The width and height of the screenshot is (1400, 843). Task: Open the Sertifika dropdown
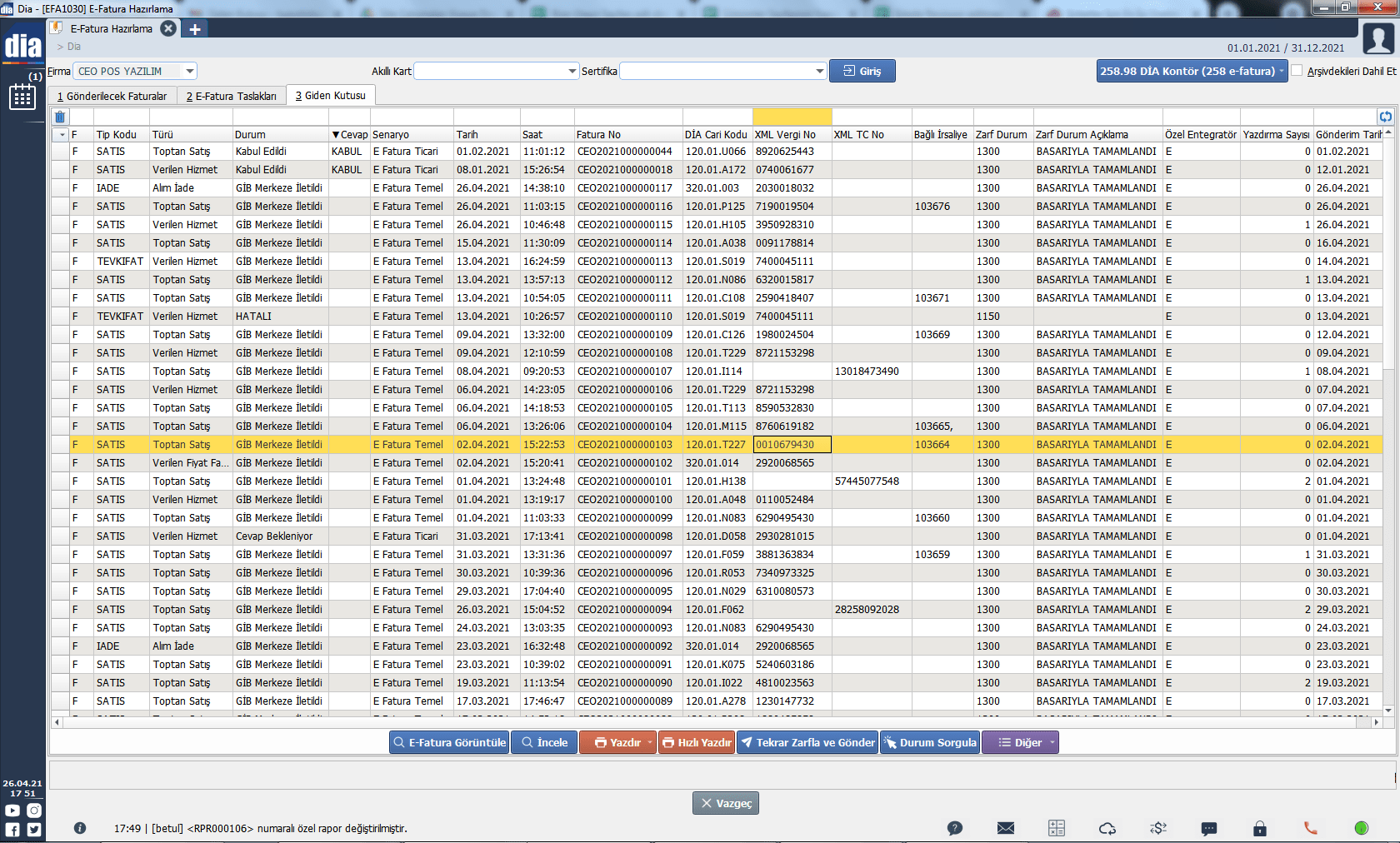[820, 71]
